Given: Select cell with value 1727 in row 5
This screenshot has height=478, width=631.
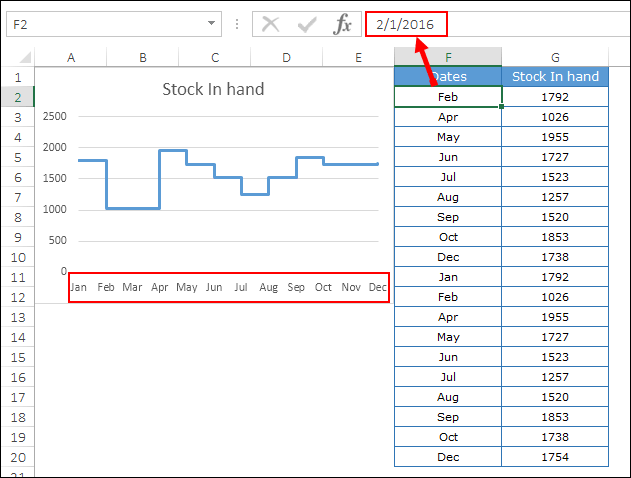Looking at the screenshot, I should [555, 157].
